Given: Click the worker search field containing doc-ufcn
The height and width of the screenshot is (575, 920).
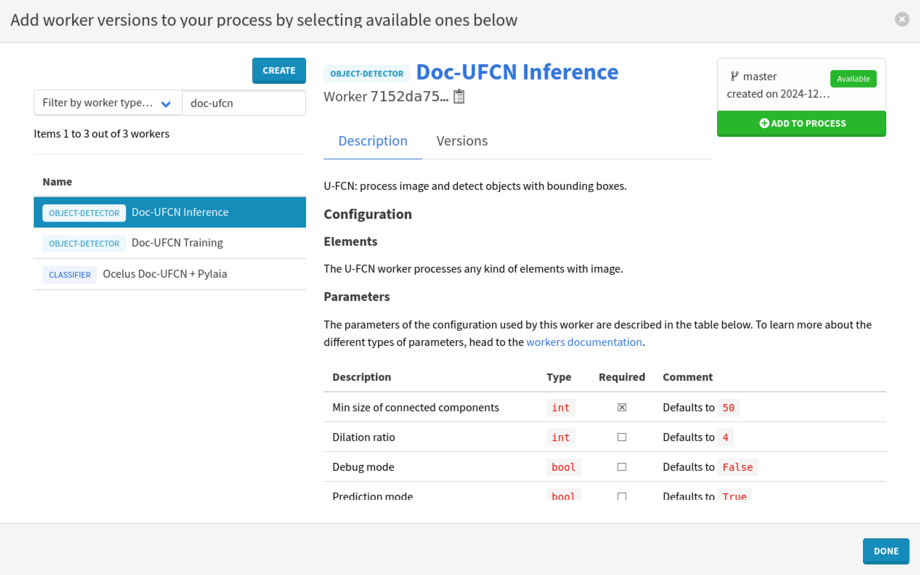Looking at the screenshot, I should coord(244,103).
